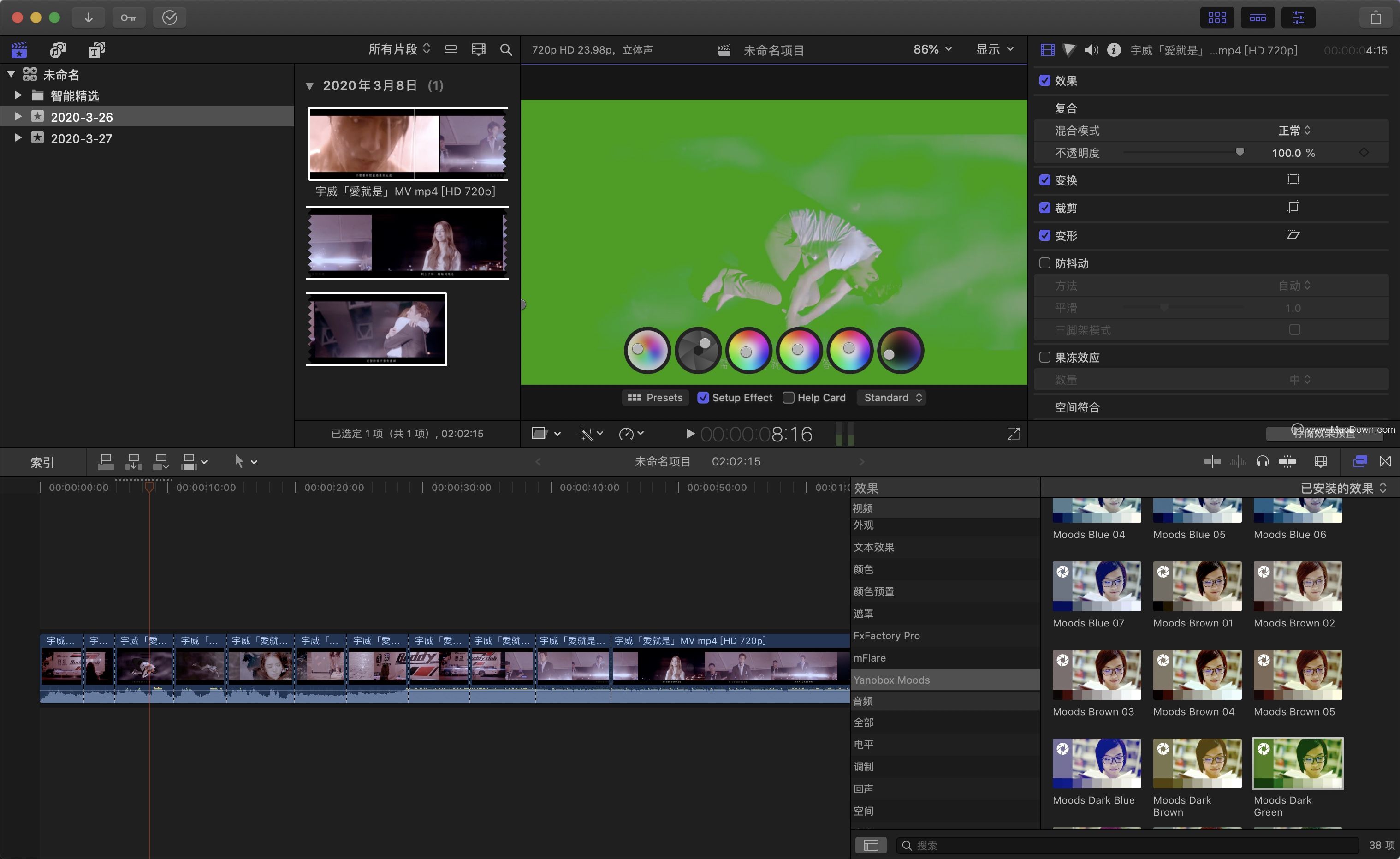Open the color inspector triangle icon

coord(1069,50)
